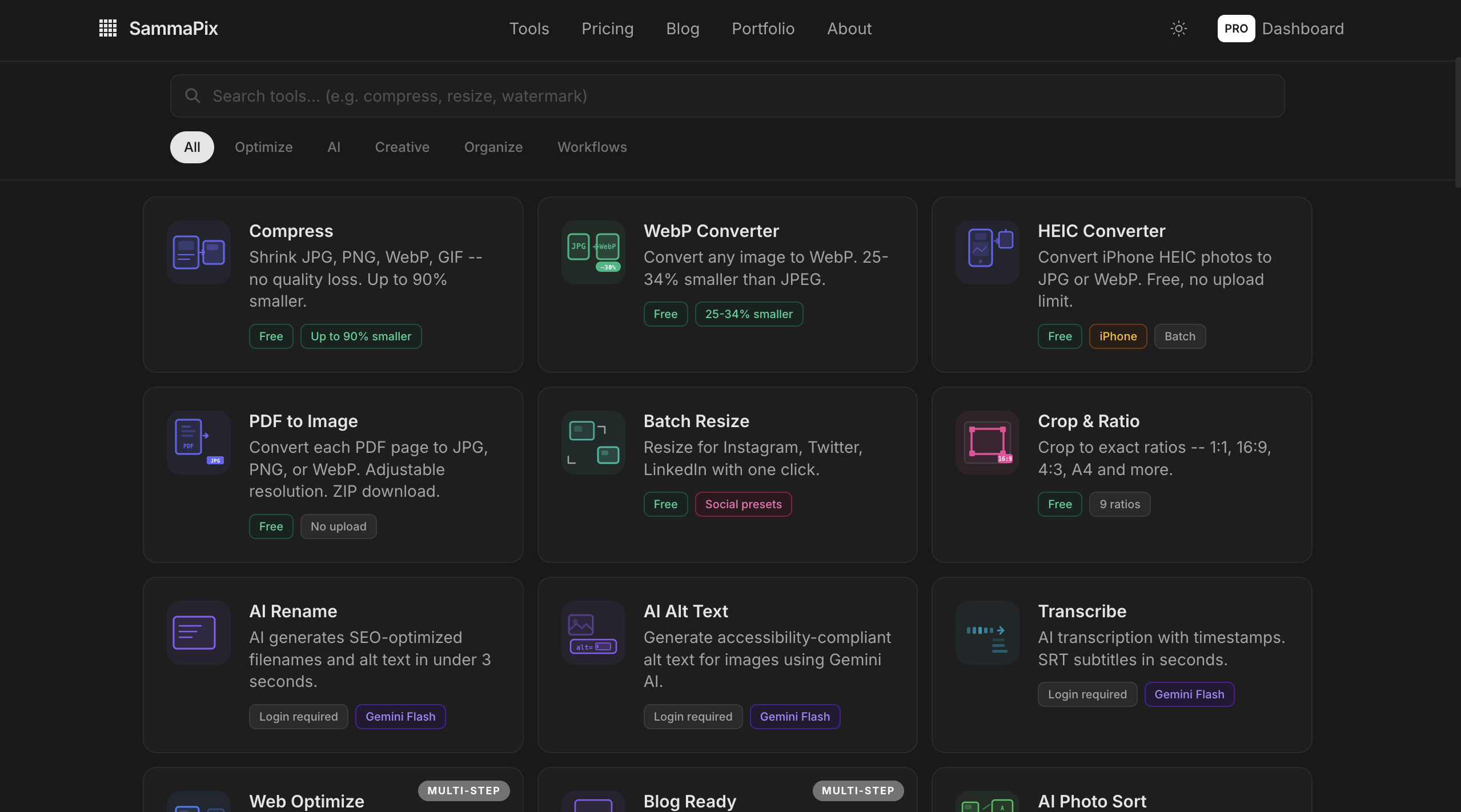This screenshot has height=812, width=1461.
Task: Click Gemini Flash tag on AI Rename
Action: point(400,717)
